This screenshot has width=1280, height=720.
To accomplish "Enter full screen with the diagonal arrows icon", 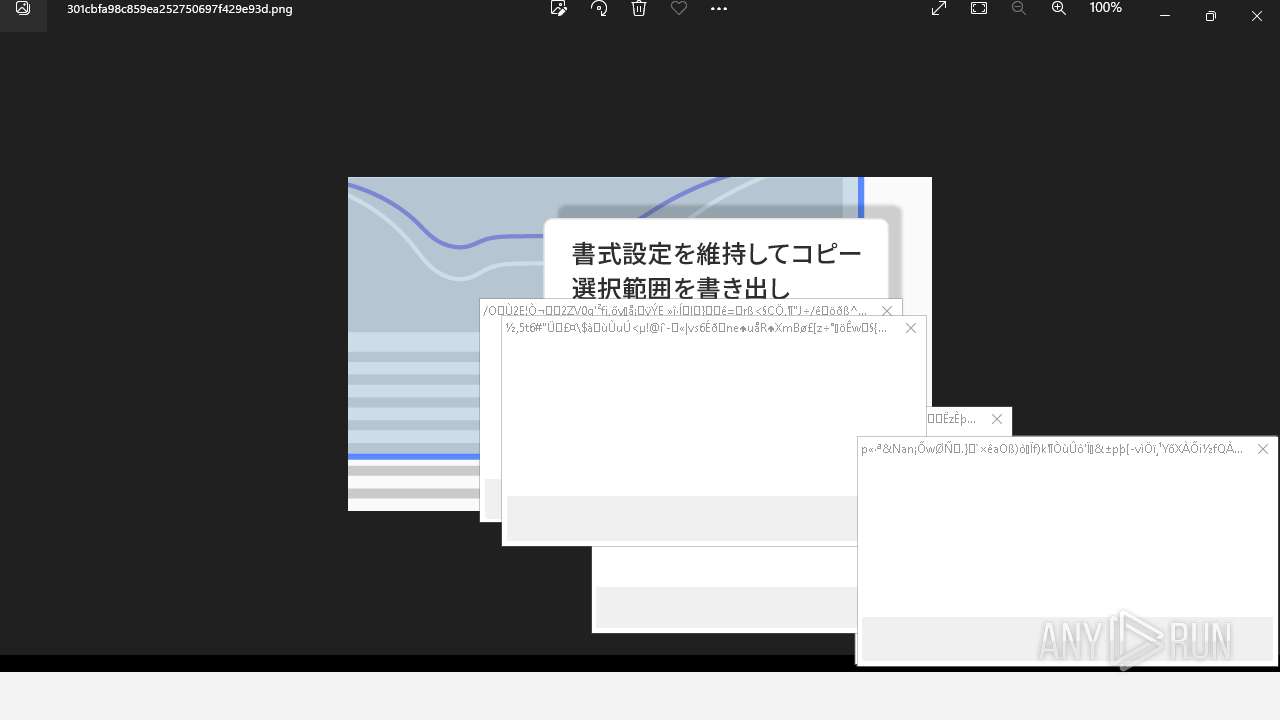I will click(939, 9).
